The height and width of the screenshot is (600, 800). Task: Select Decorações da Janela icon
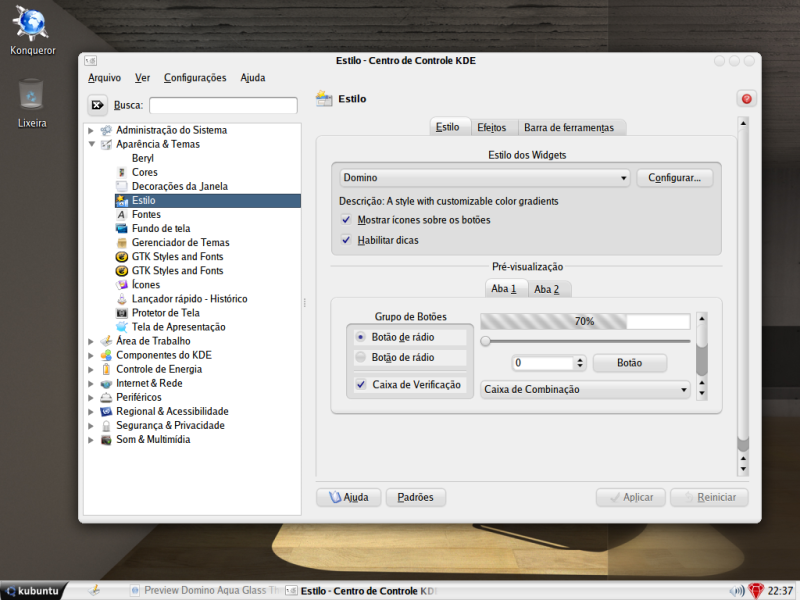(x=121, y=186)
